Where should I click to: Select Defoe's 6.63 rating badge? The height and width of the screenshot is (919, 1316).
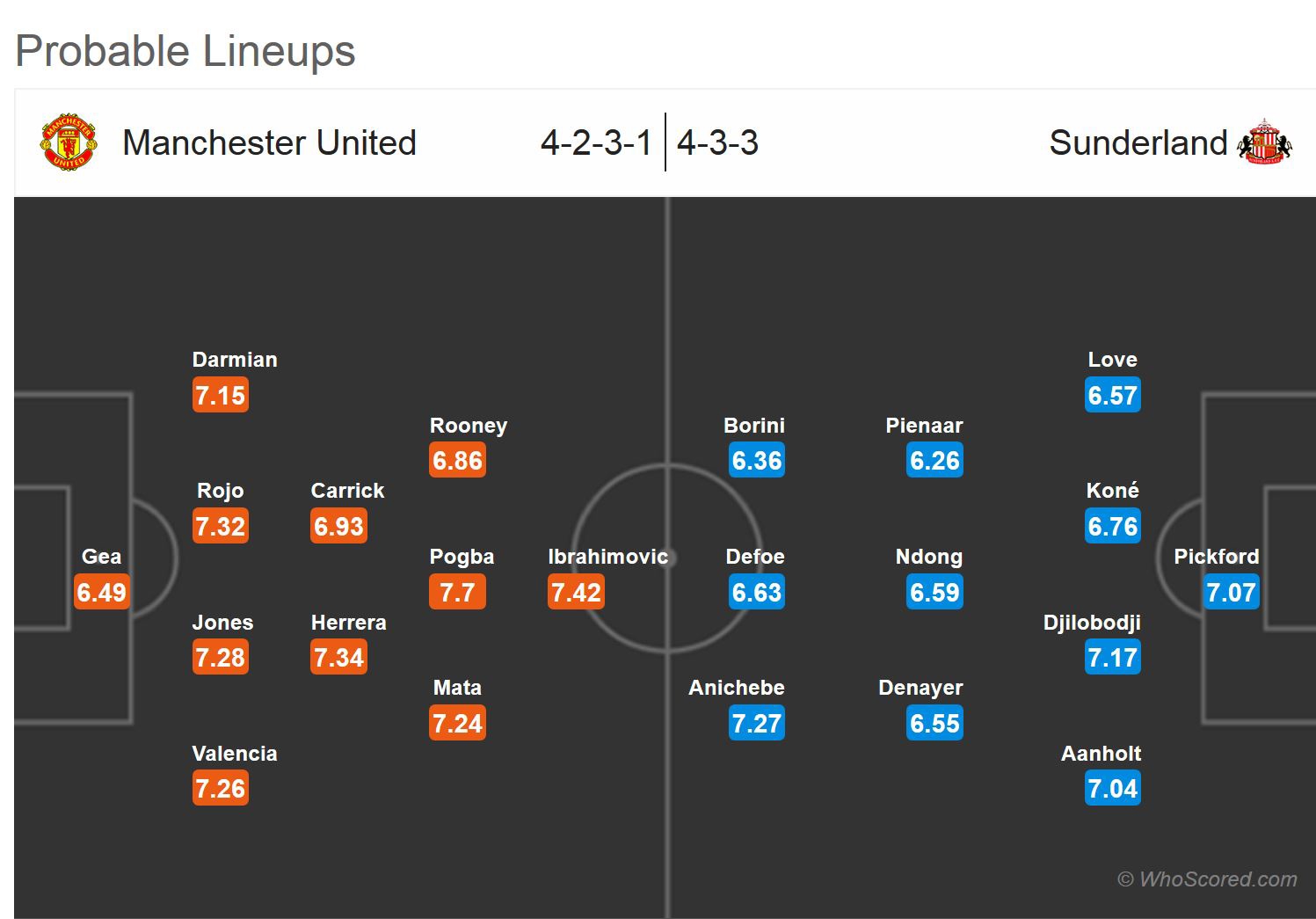point(756,592)
